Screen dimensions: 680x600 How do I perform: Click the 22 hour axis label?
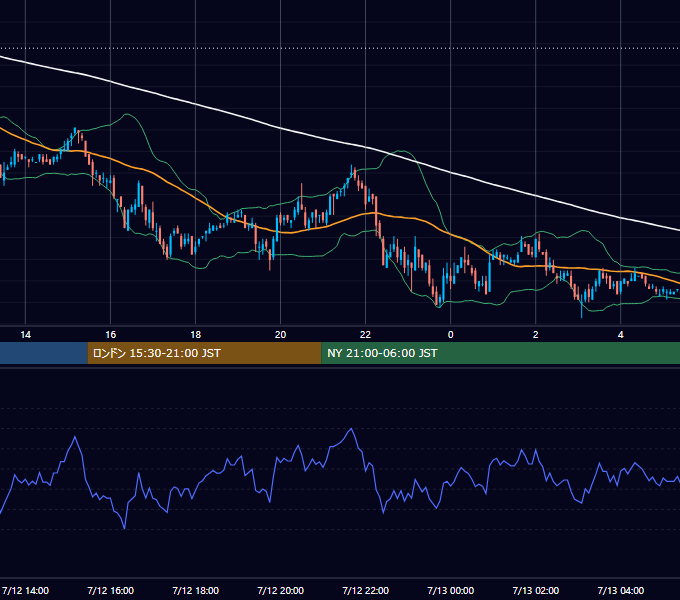click(x=366, y=335)
